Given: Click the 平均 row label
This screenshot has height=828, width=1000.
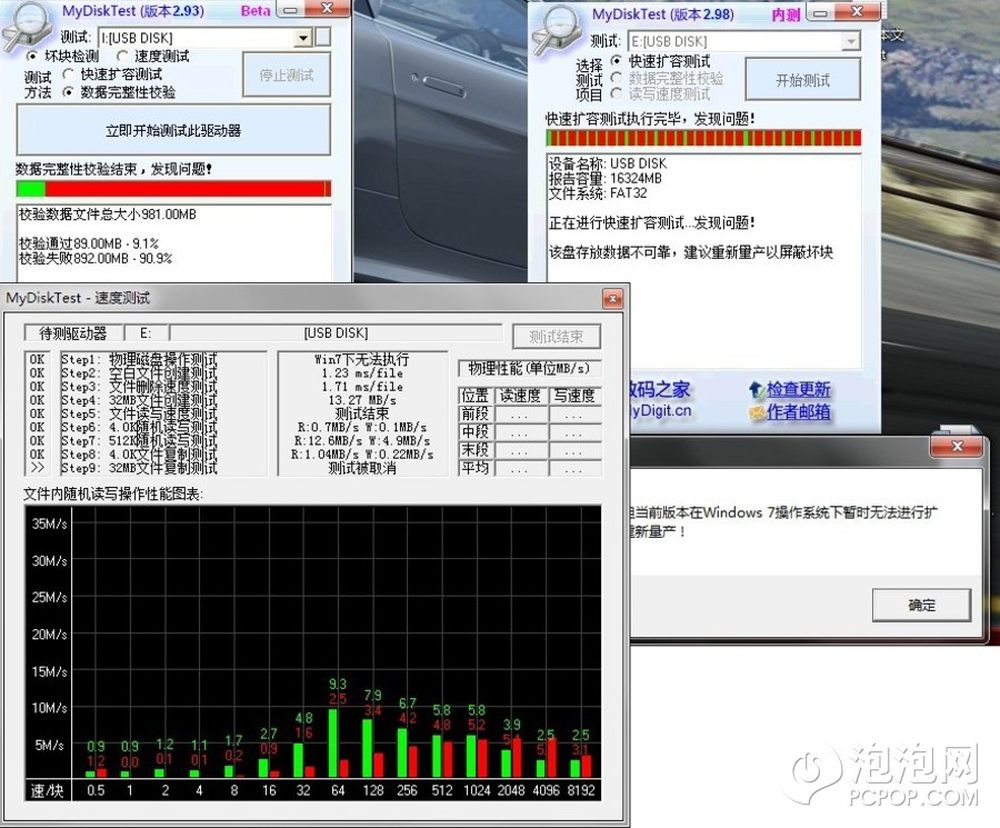Looking at the screenshot, I should [476, 468].
